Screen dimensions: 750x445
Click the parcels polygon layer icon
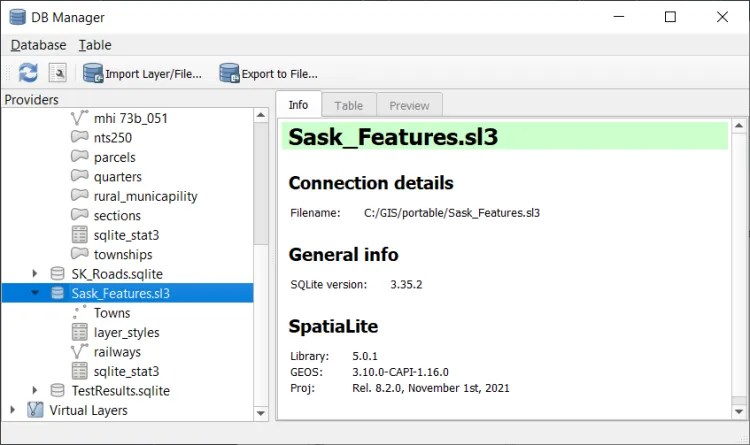coord(80,157)
